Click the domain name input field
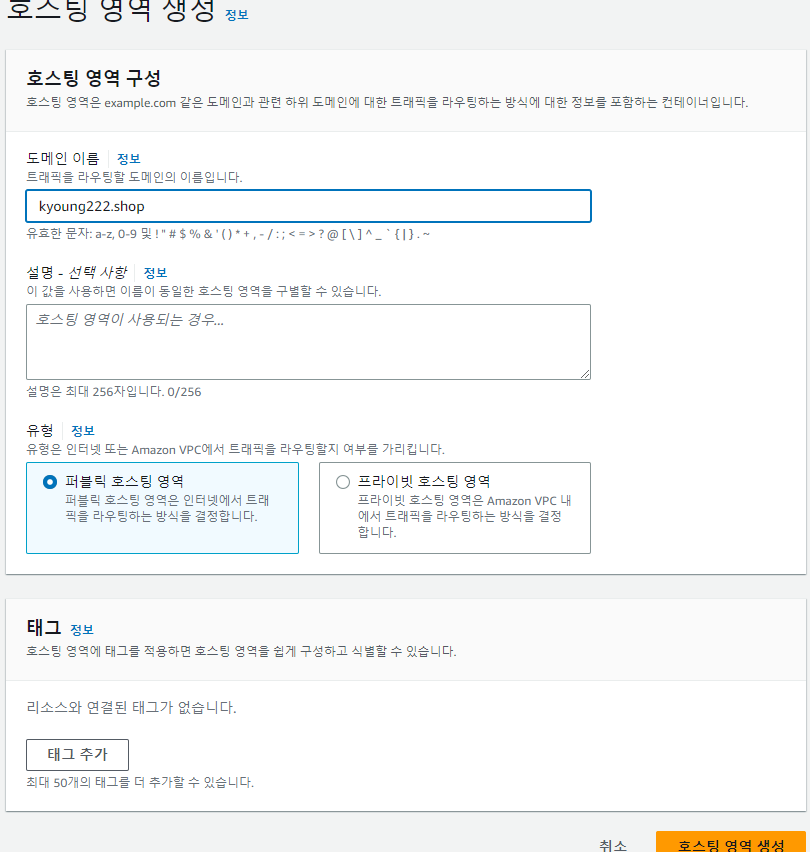The image size is (810, 852). [x=309, y=206]
